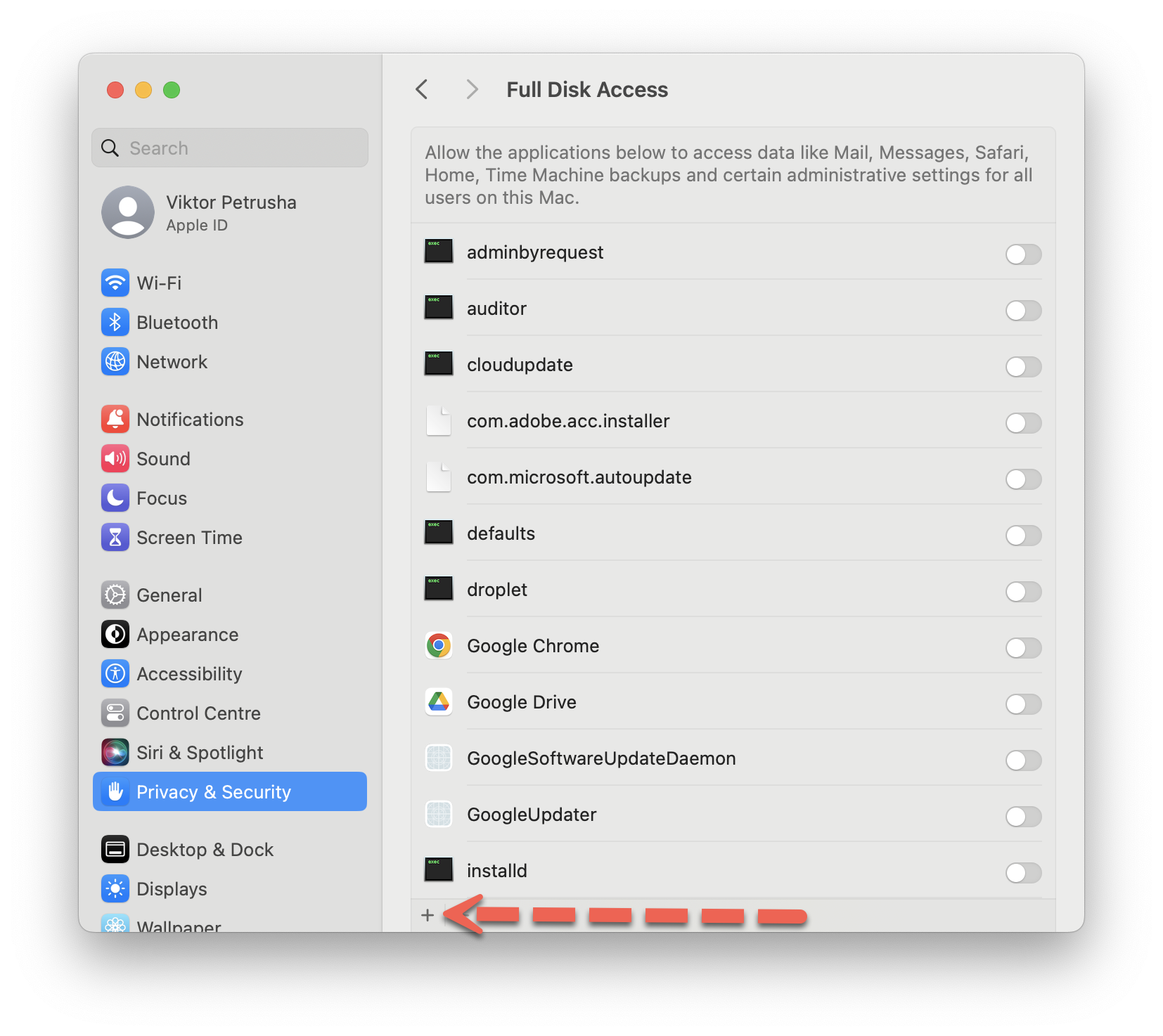Enable Google Chrome full disk access
Image resolution: width=1163 pixels, height=1036 pixels.
click(x=1023, y=648)
